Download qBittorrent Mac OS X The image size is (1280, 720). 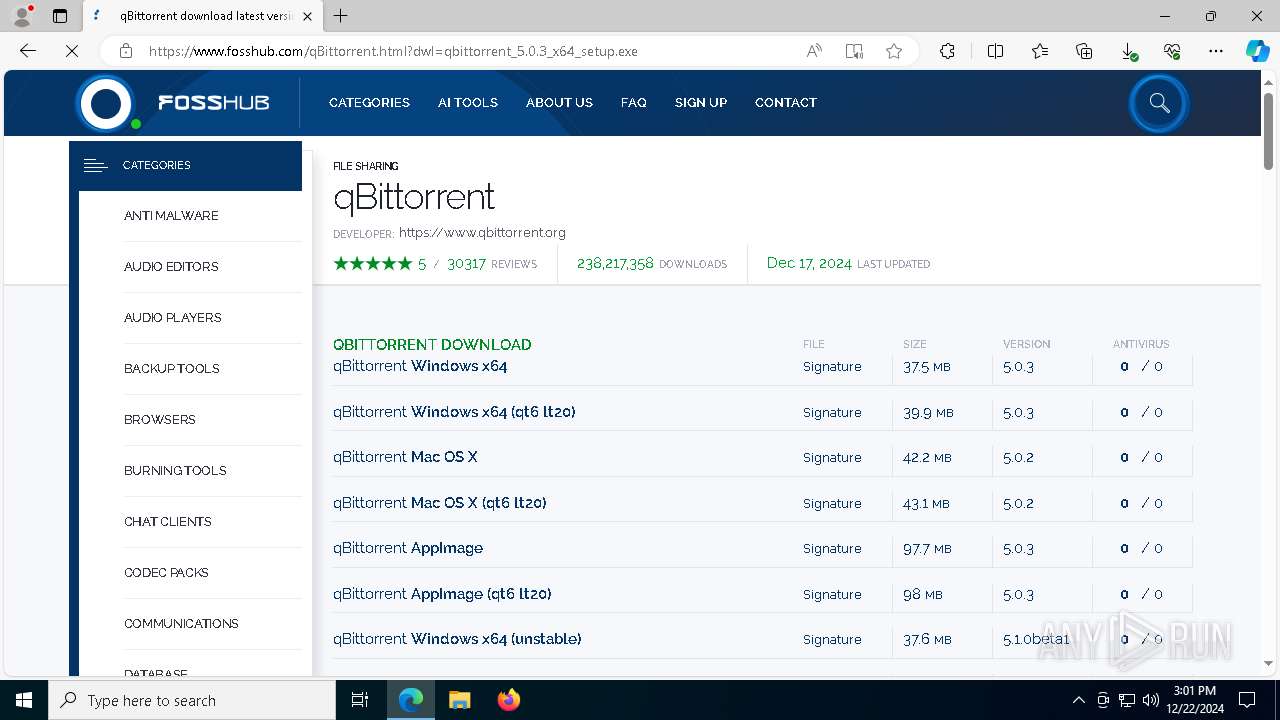405,457
